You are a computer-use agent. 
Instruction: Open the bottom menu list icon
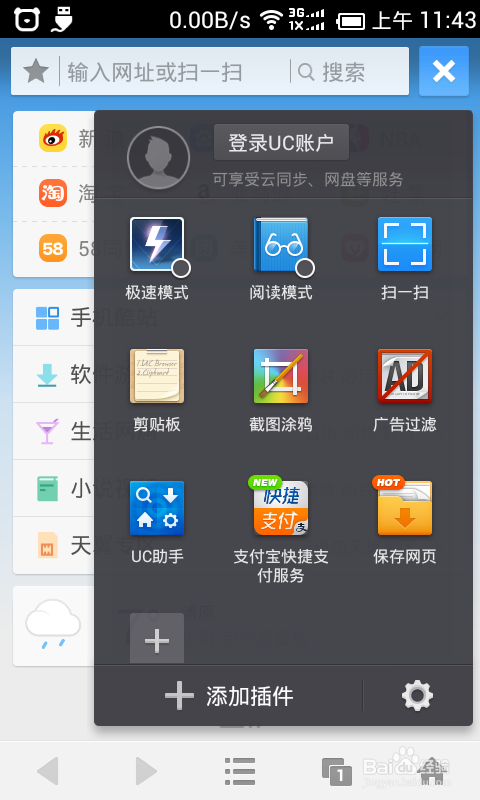[240, 771]
